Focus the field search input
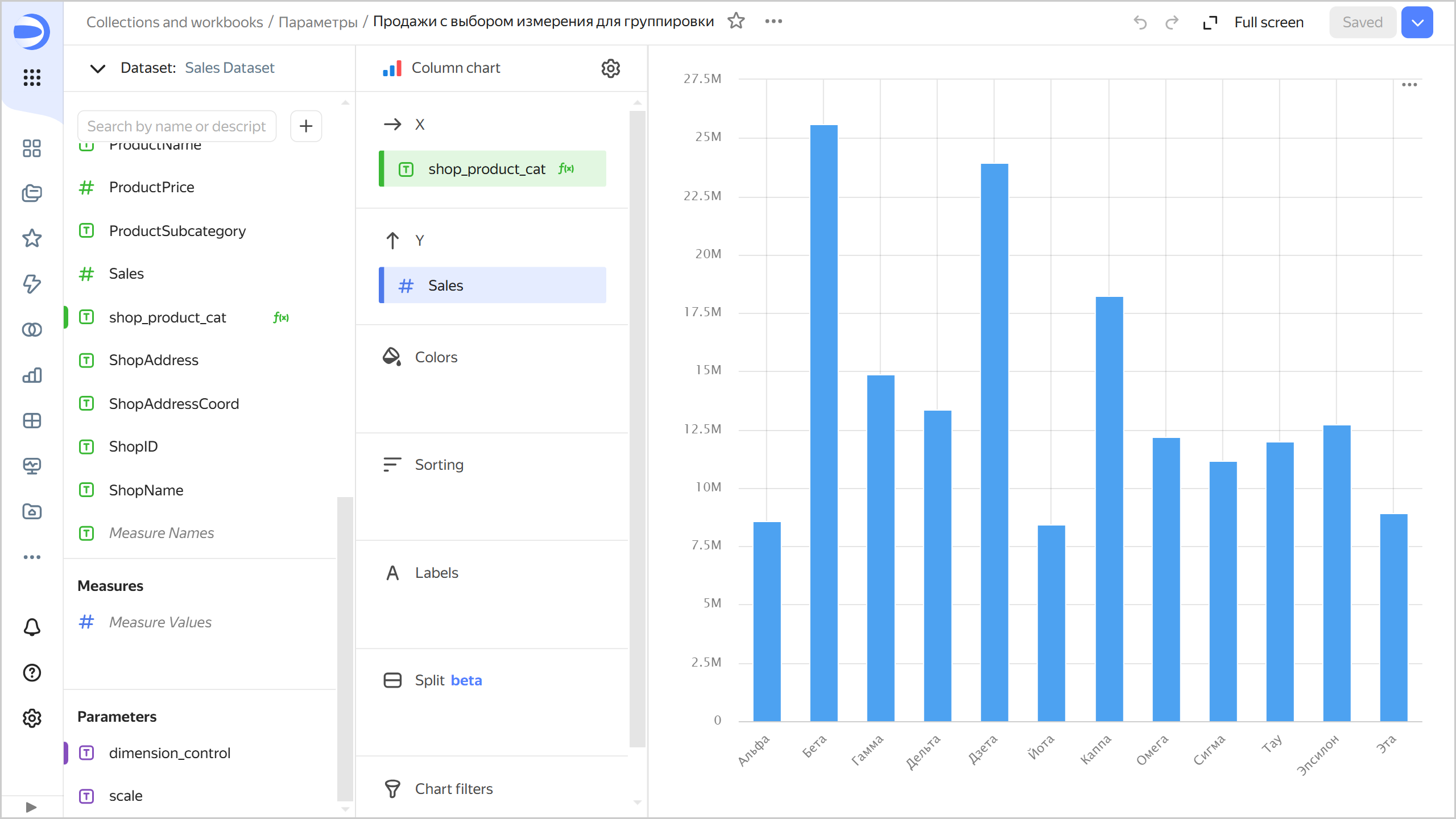1456x819 pixels. pyautogui.click(x=176, y=126)
